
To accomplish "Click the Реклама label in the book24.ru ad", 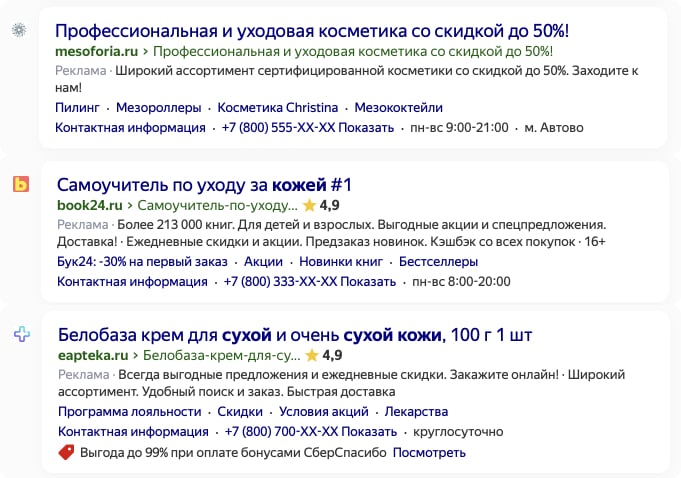I will 83,224.
